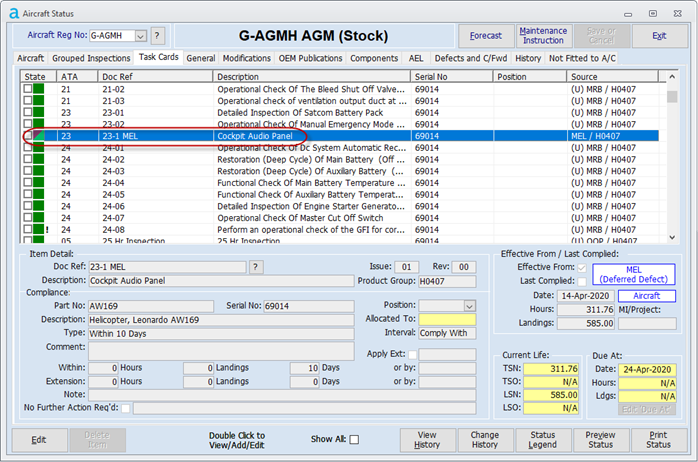Click the green state square of 24-07
This screenshot has height=462, width=698.
39,217
